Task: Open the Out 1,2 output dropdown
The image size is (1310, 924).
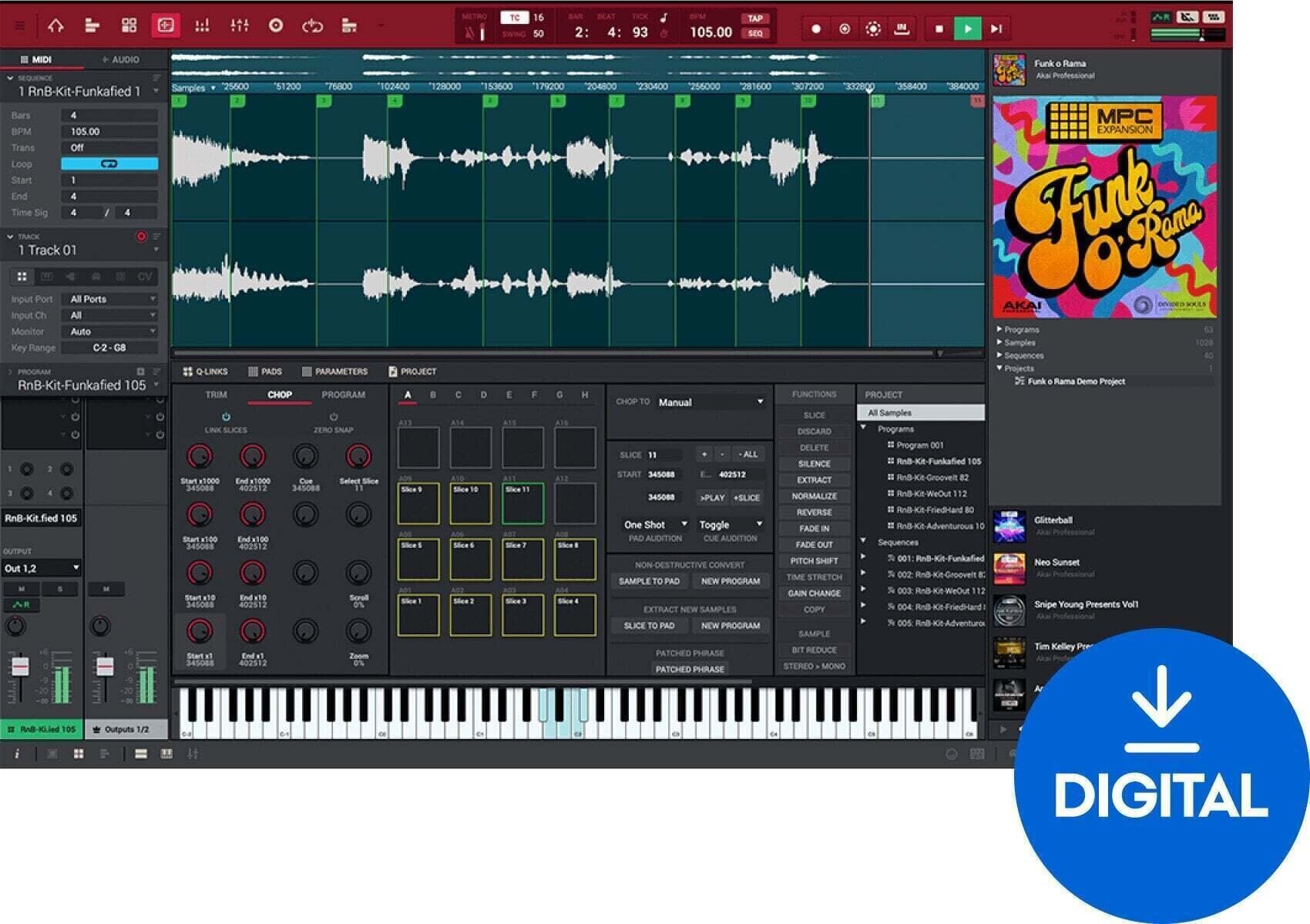Action: click(x=41, y=568)
